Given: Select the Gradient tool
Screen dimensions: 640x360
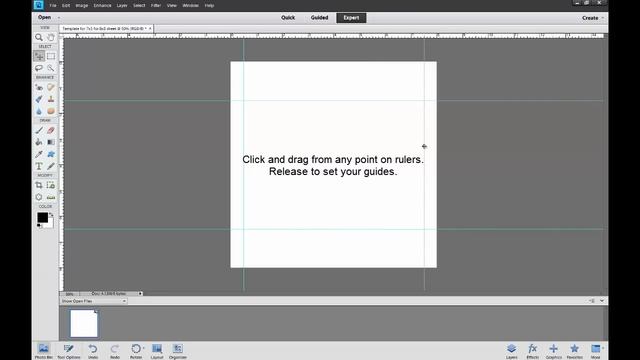Looking at the screenshot, I should pyautogui.click(x=51, y=142).
